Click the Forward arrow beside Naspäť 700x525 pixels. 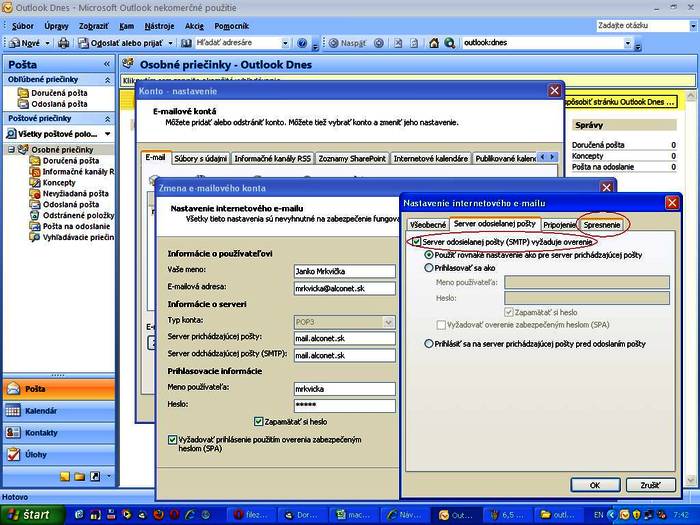coord(379,43)
